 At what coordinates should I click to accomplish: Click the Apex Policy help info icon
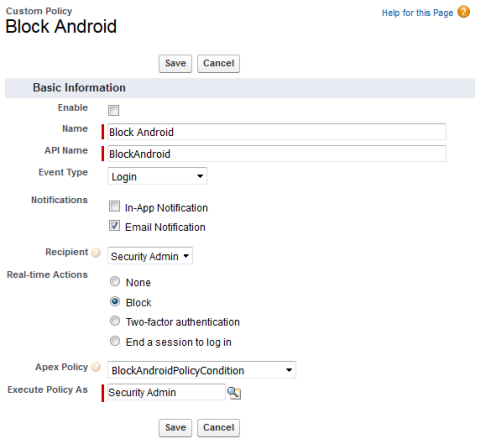[96, 367]
